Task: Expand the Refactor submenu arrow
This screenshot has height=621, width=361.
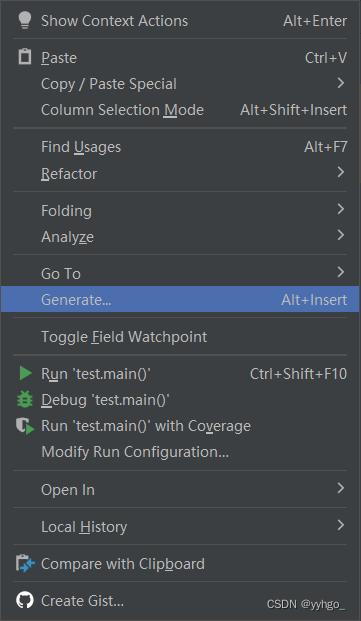Action: (x=341, y=172)
